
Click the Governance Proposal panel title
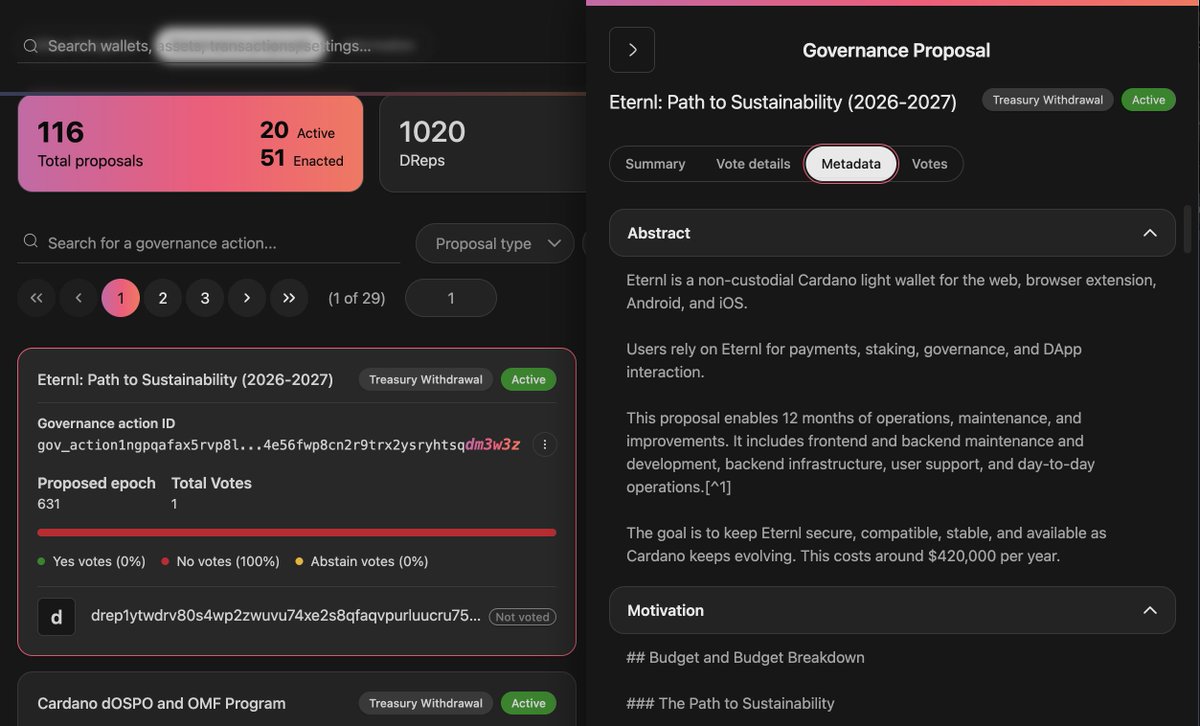tap(896, 50)
